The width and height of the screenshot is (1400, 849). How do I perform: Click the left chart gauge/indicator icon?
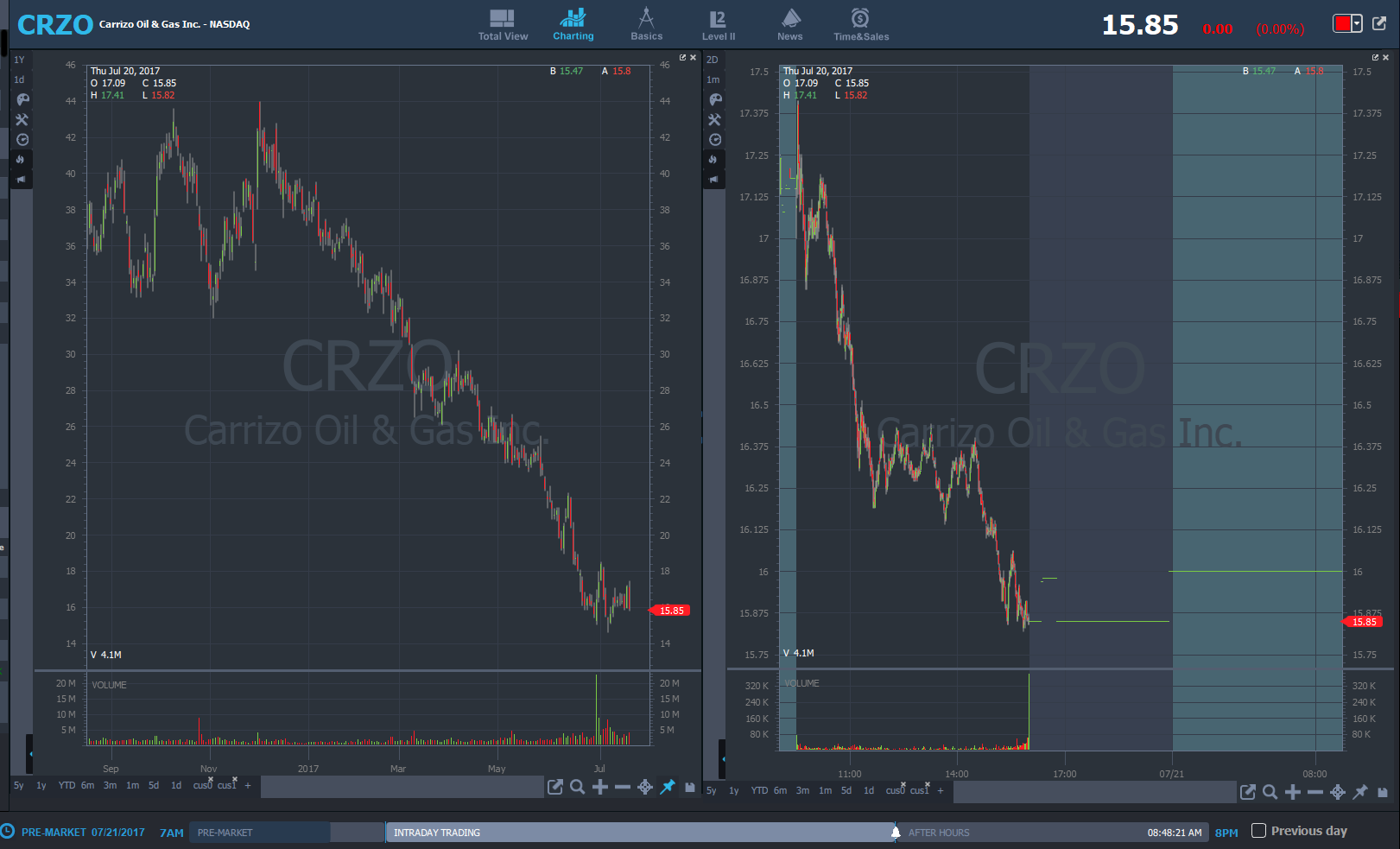[x=22, y=139]
